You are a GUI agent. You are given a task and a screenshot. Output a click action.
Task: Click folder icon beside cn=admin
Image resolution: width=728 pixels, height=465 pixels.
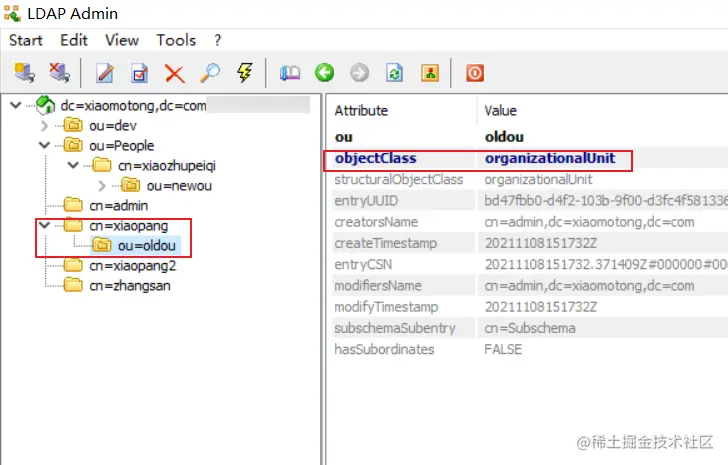73,205
